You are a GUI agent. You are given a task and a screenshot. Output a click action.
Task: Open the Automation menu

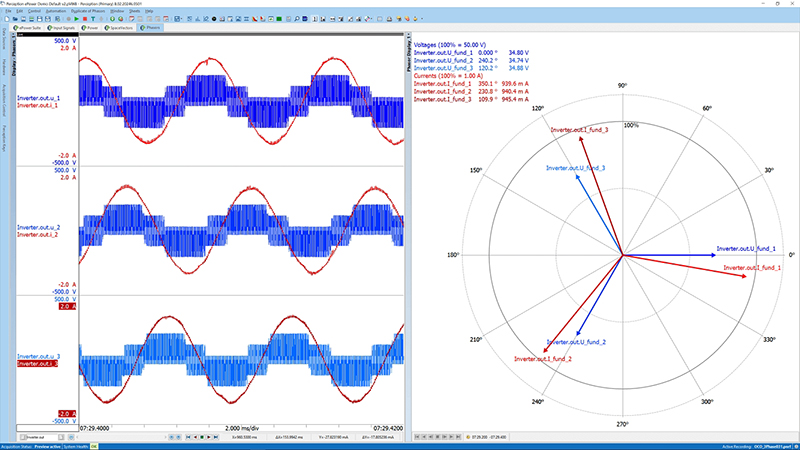tap(56, 11)
